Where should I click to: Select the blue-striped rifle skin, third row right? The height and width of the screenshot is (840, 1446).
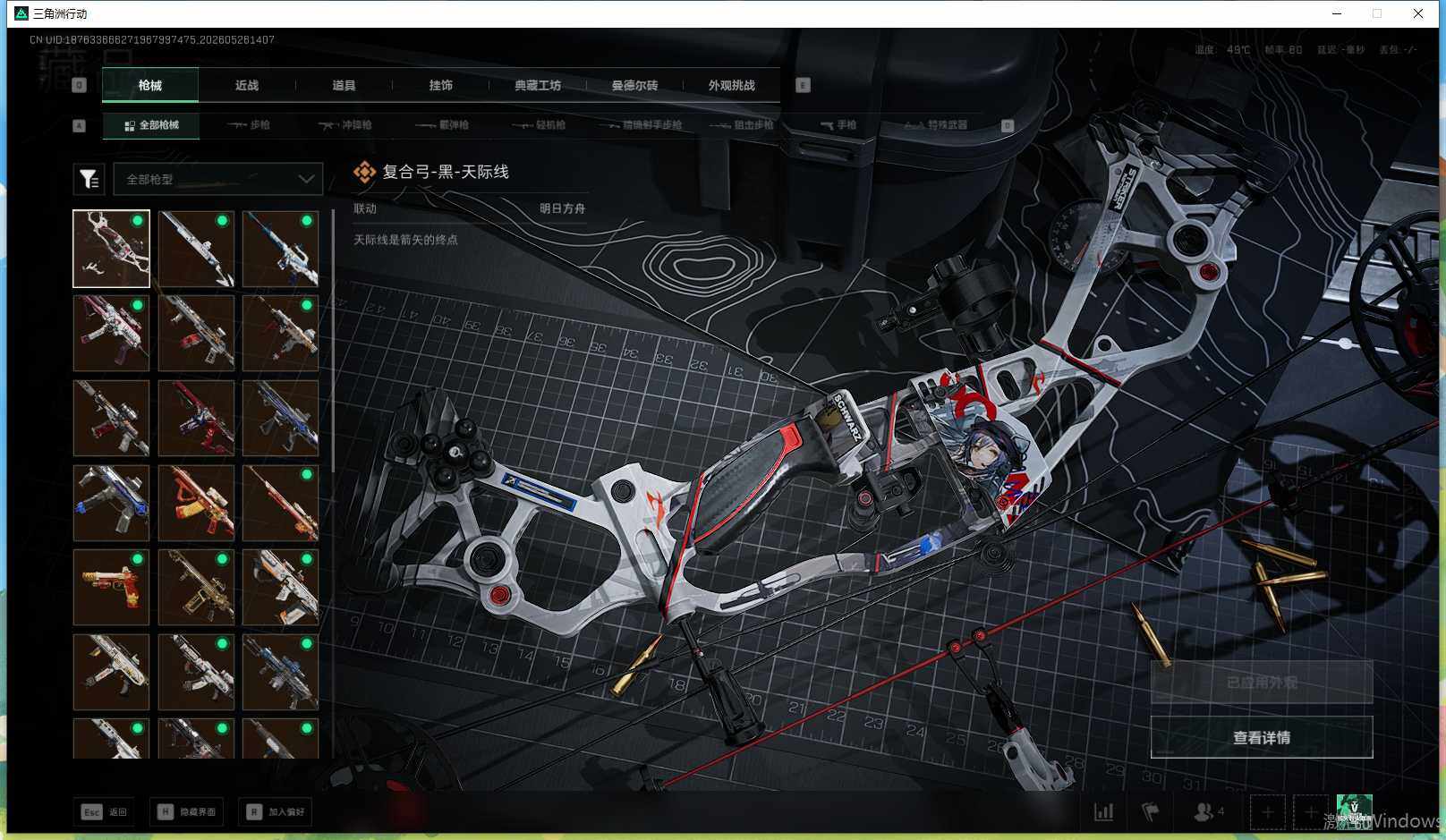click(x=280, y=419)
